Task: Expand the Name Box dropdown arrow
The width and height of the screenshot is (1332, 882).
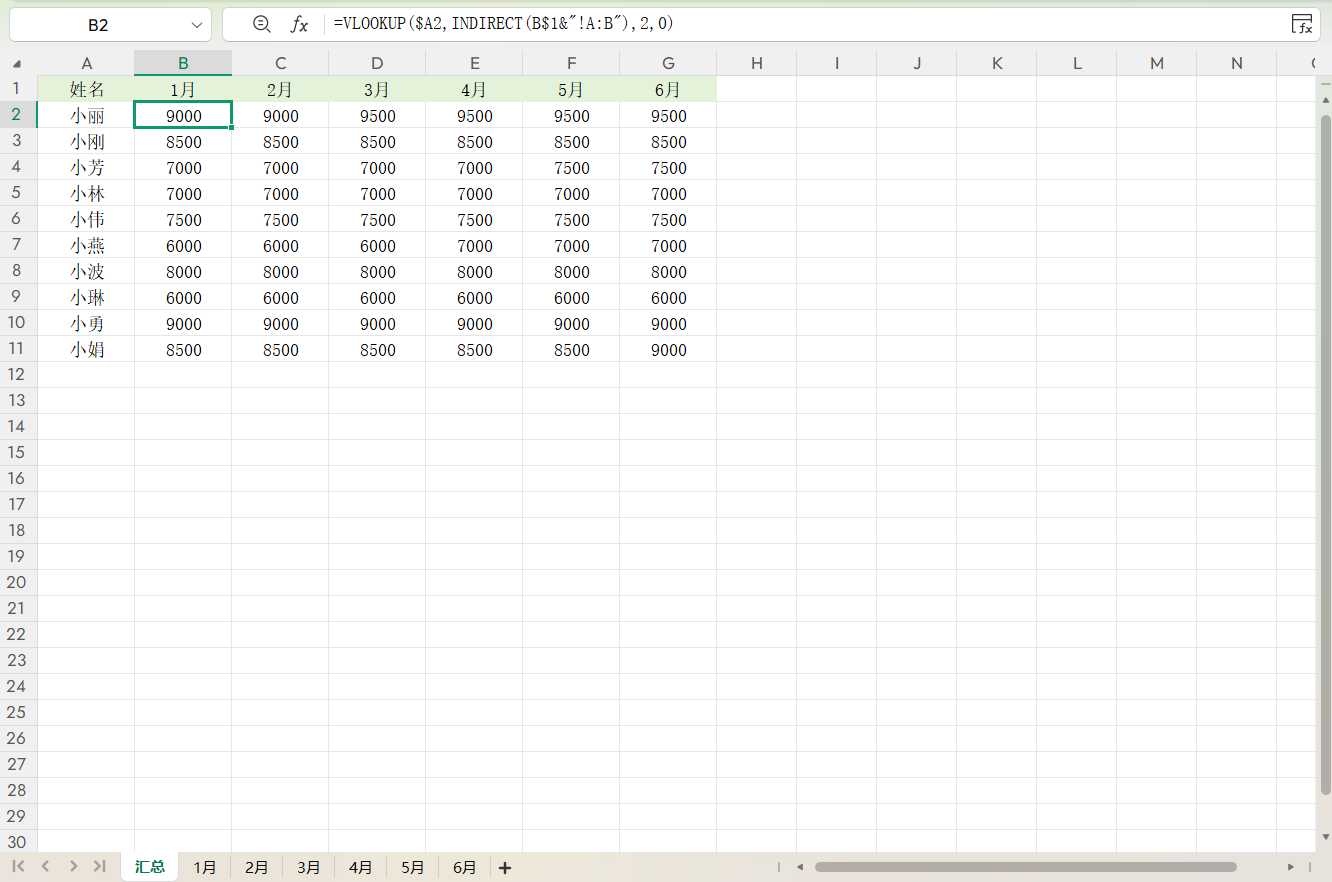Action: 196,25
